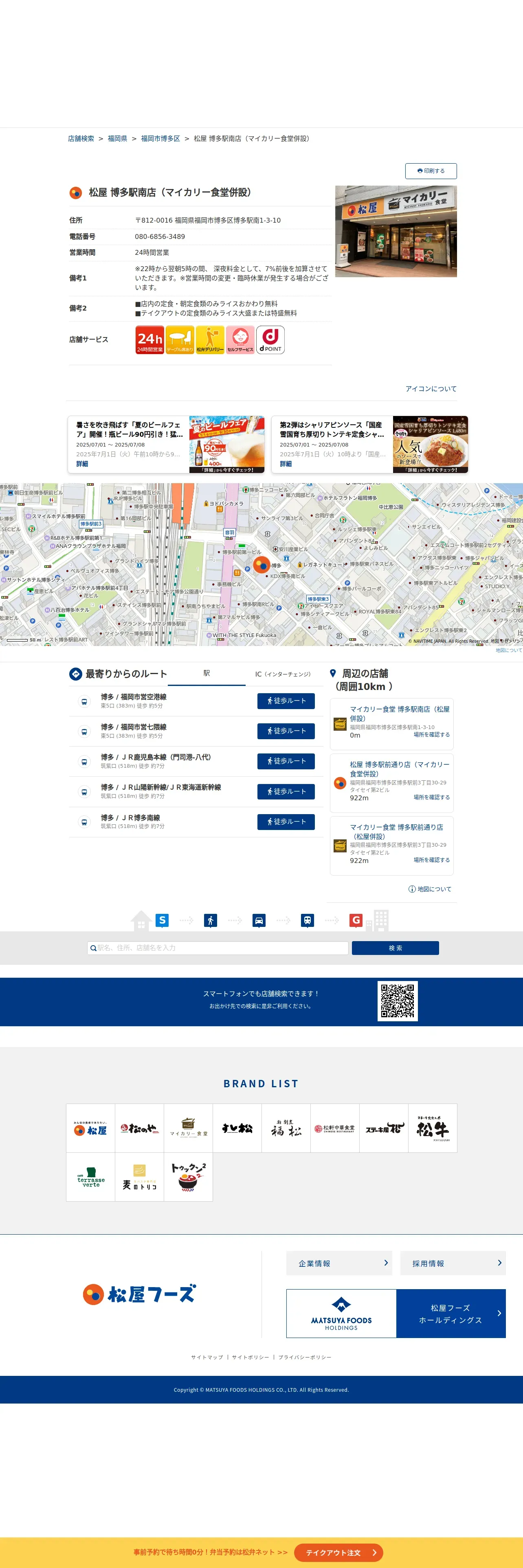523x1568 pixels.
Task: Open the トゥックン brand logo
Action: tap(188, 1176)
